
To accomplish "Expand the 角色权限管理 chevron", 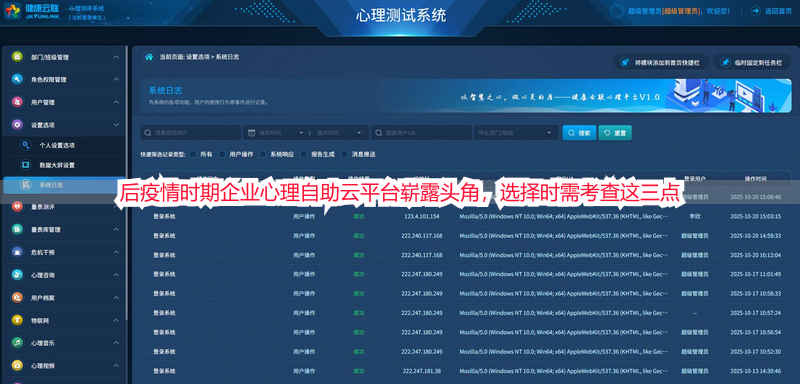I will pos(116,80).
